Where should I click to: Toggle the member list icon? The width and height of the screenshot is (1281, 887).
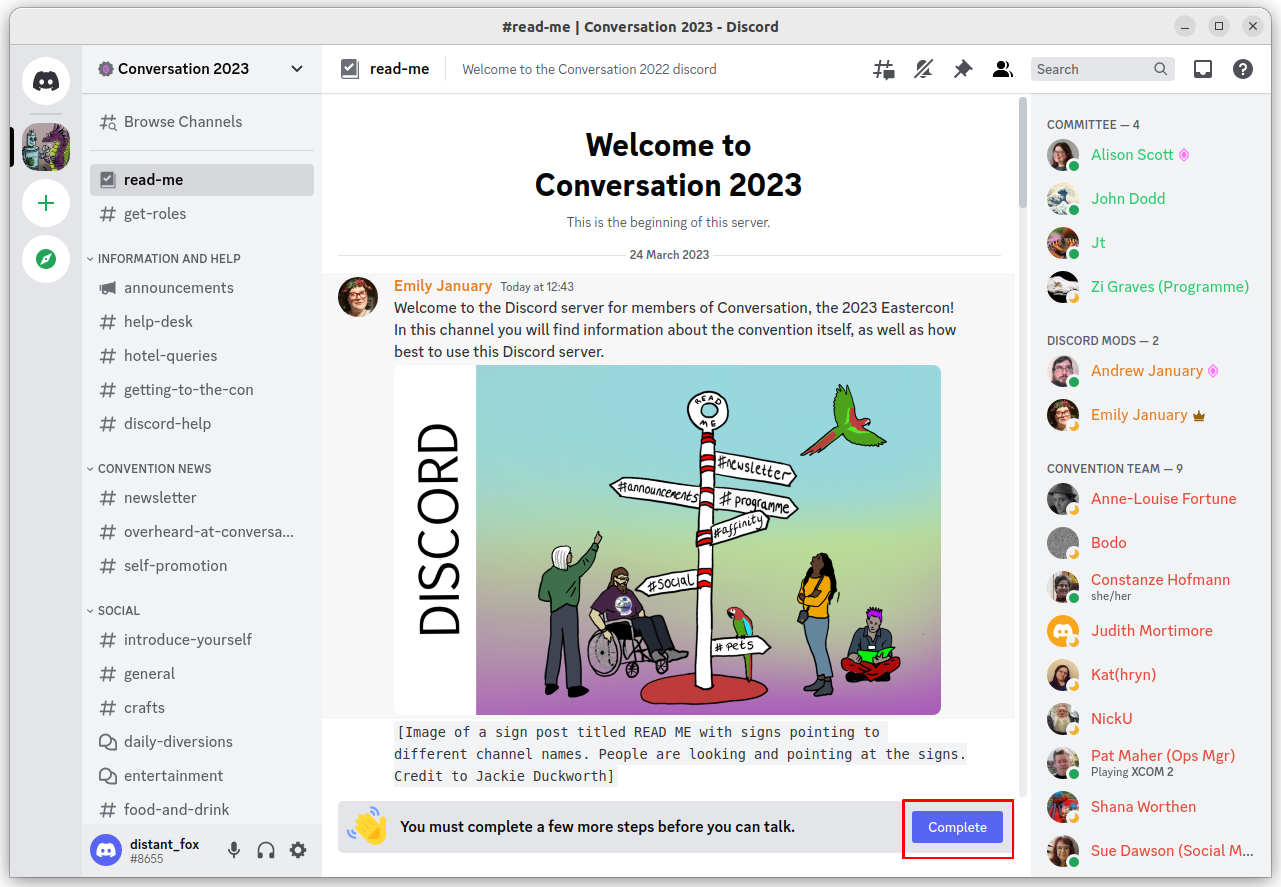click(1003, 69)
